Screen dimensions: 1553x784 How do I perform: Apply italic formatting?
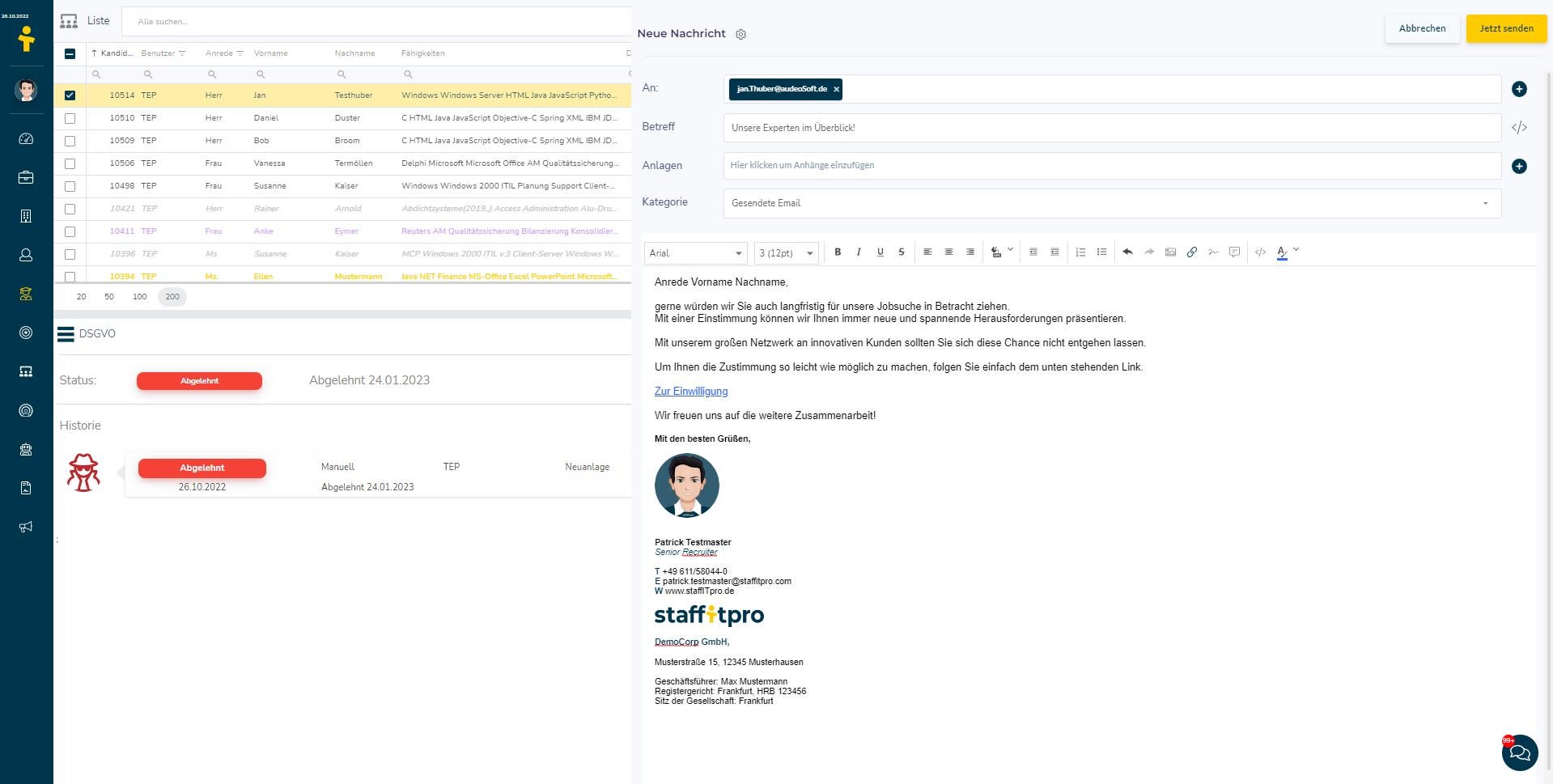point(858,252)
